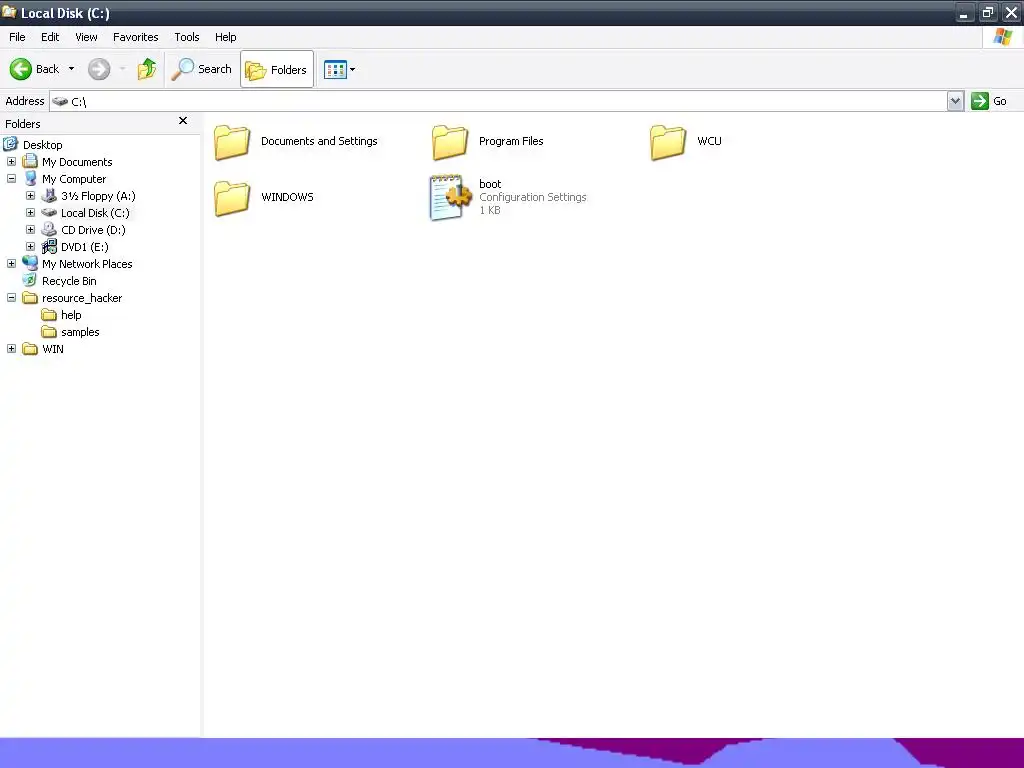Select the Documents and Settings folder icon
The height and width of the screenshot is (768, 1024).
click(232, 142)
